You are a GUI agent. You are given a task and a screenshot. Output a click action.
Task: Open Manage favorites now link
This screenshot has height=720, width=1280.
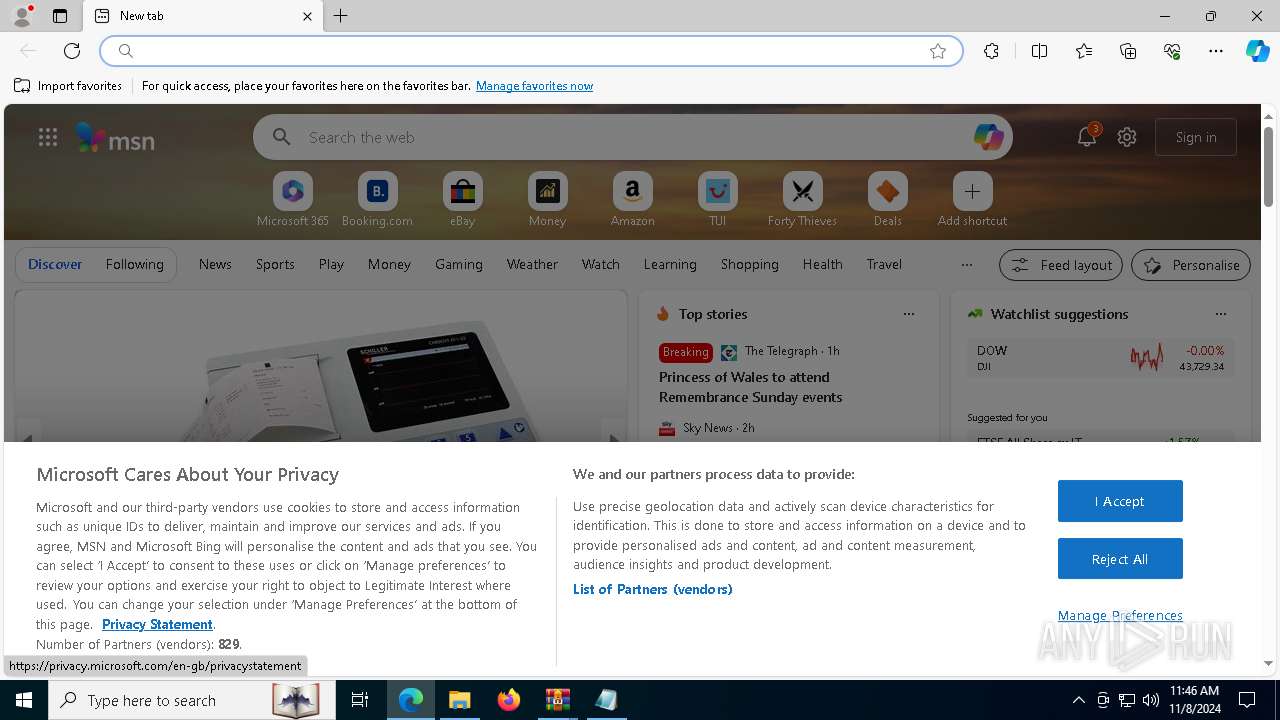[534, 86]
